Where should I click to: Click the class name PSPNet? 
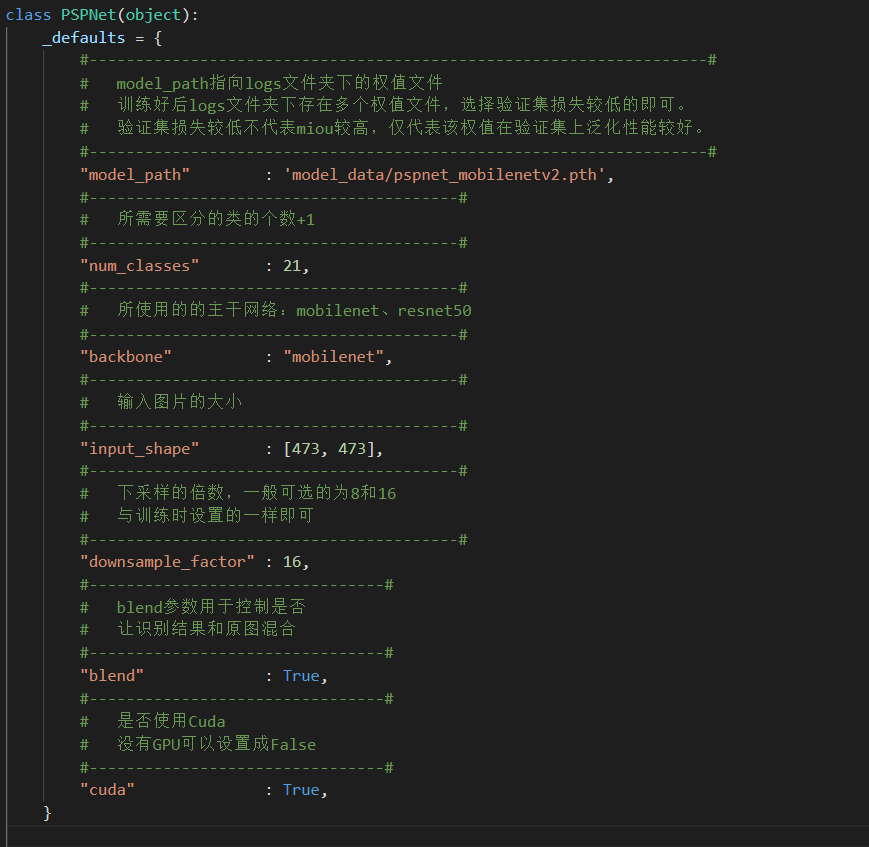click(x=88, y=14)
